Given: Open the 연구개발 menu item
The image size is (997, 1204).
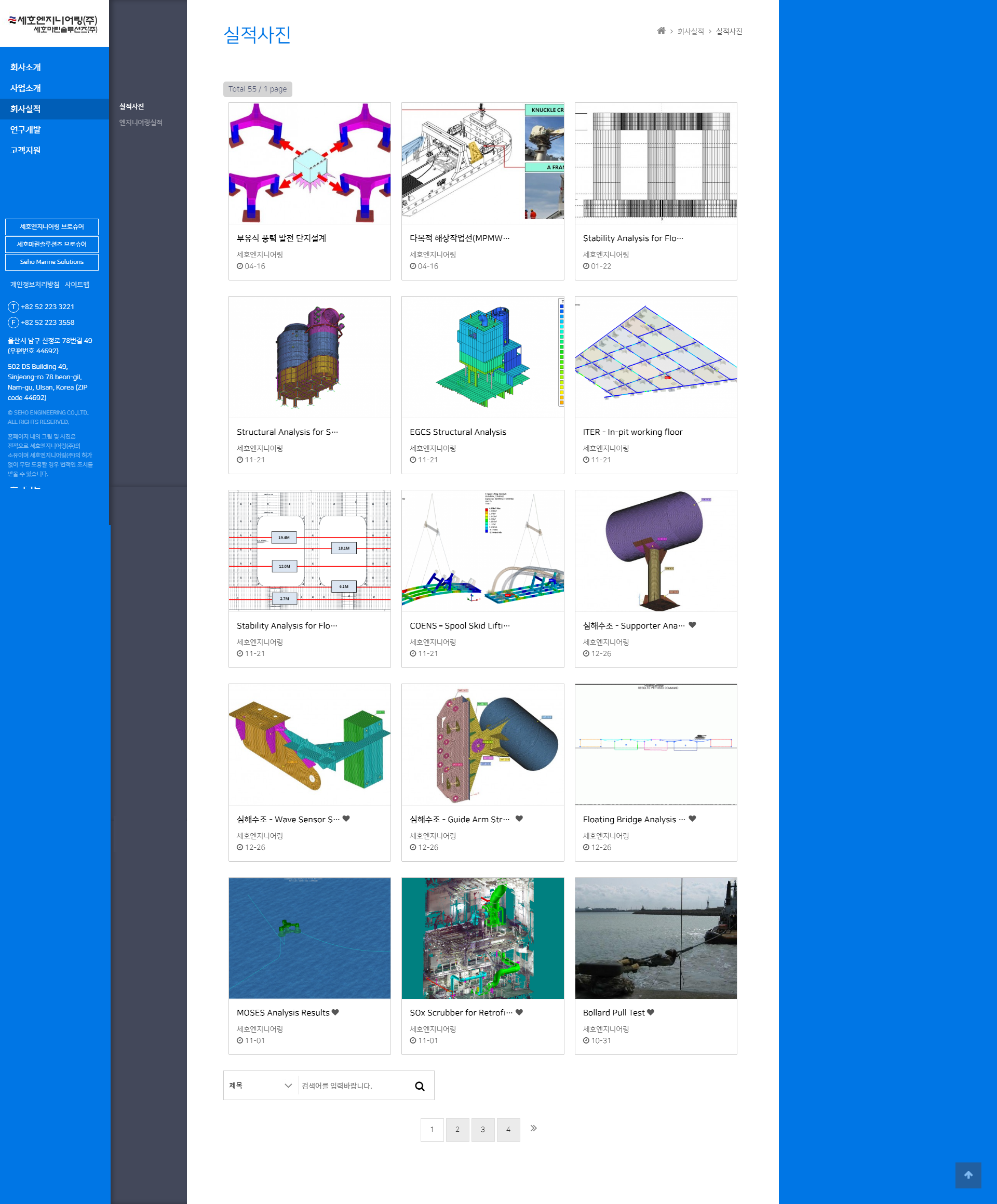Looking at the screenshot, I should 25,130.
